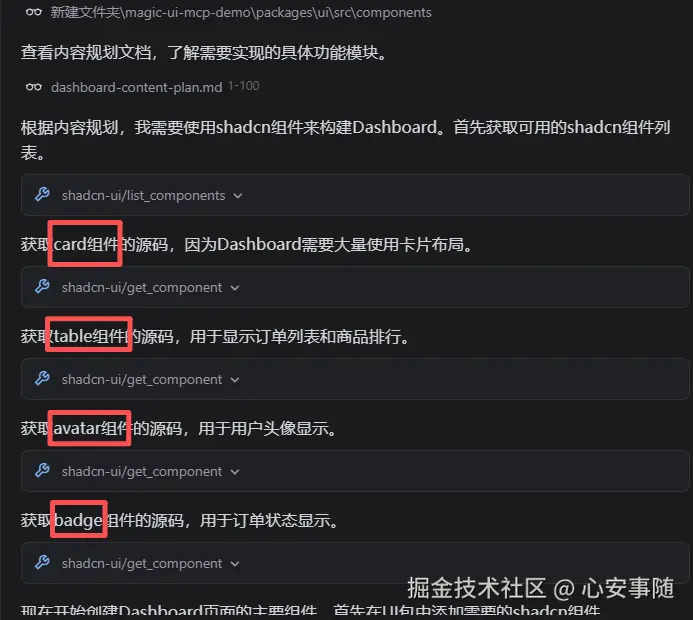Click the get_component label below the avatar line
The height and width of the screenshot is (620, 693).
pyautogui.click(x=142, y=472)
